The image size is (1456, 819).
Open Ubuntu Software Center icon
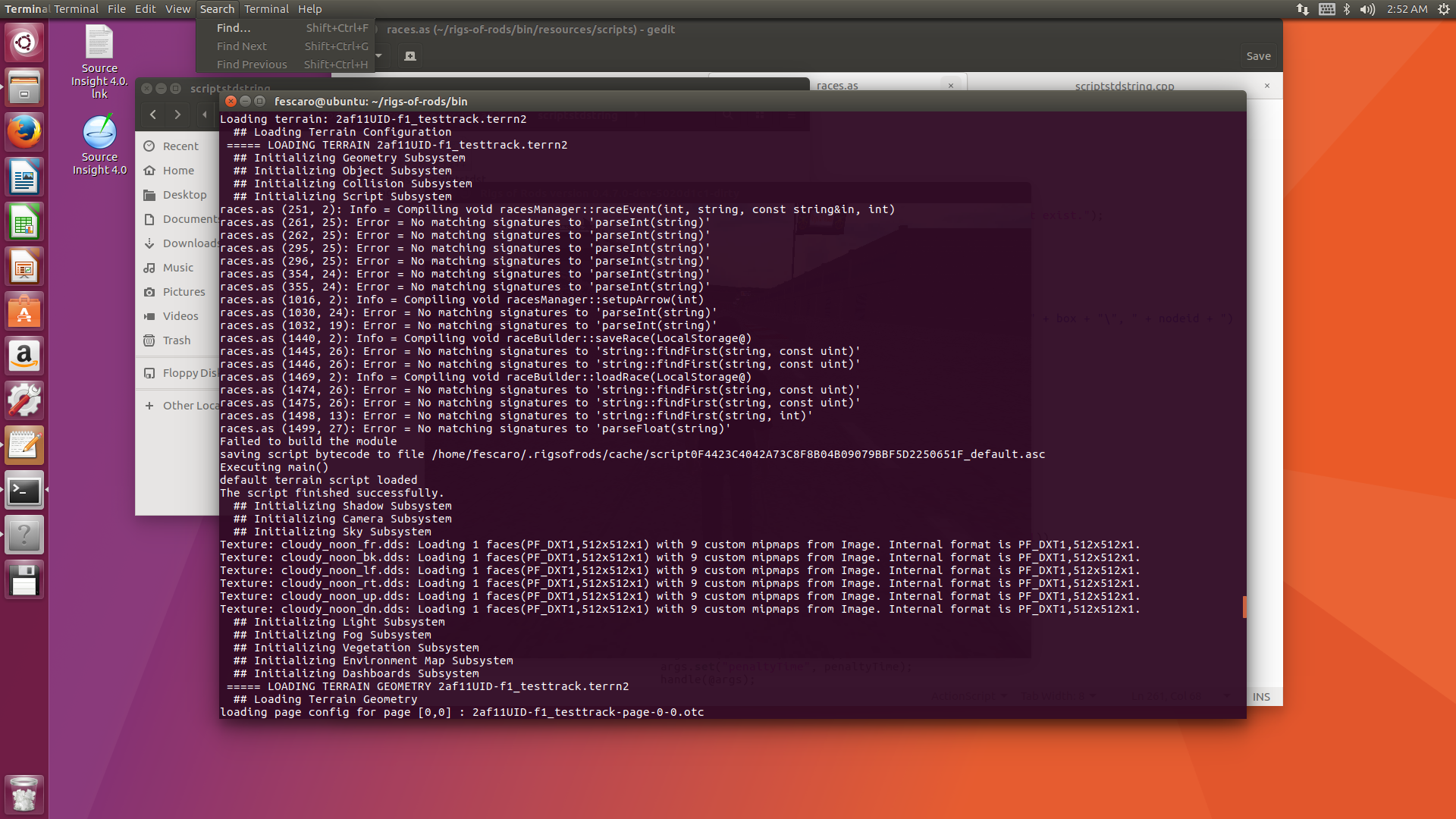click(24, 312)
